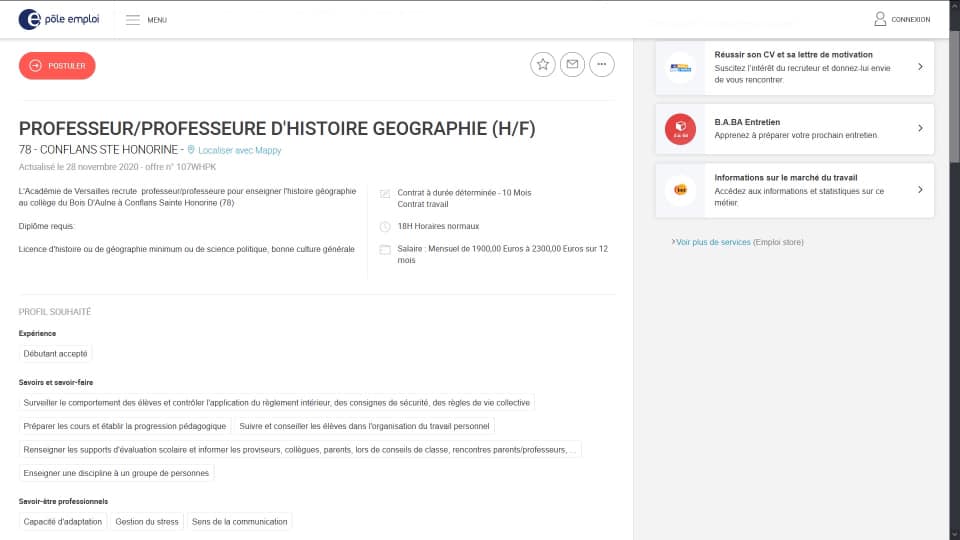Click the Localiser avec Mappy link
The width and height of the screenshot is (960, 540).
pos(240,150)
